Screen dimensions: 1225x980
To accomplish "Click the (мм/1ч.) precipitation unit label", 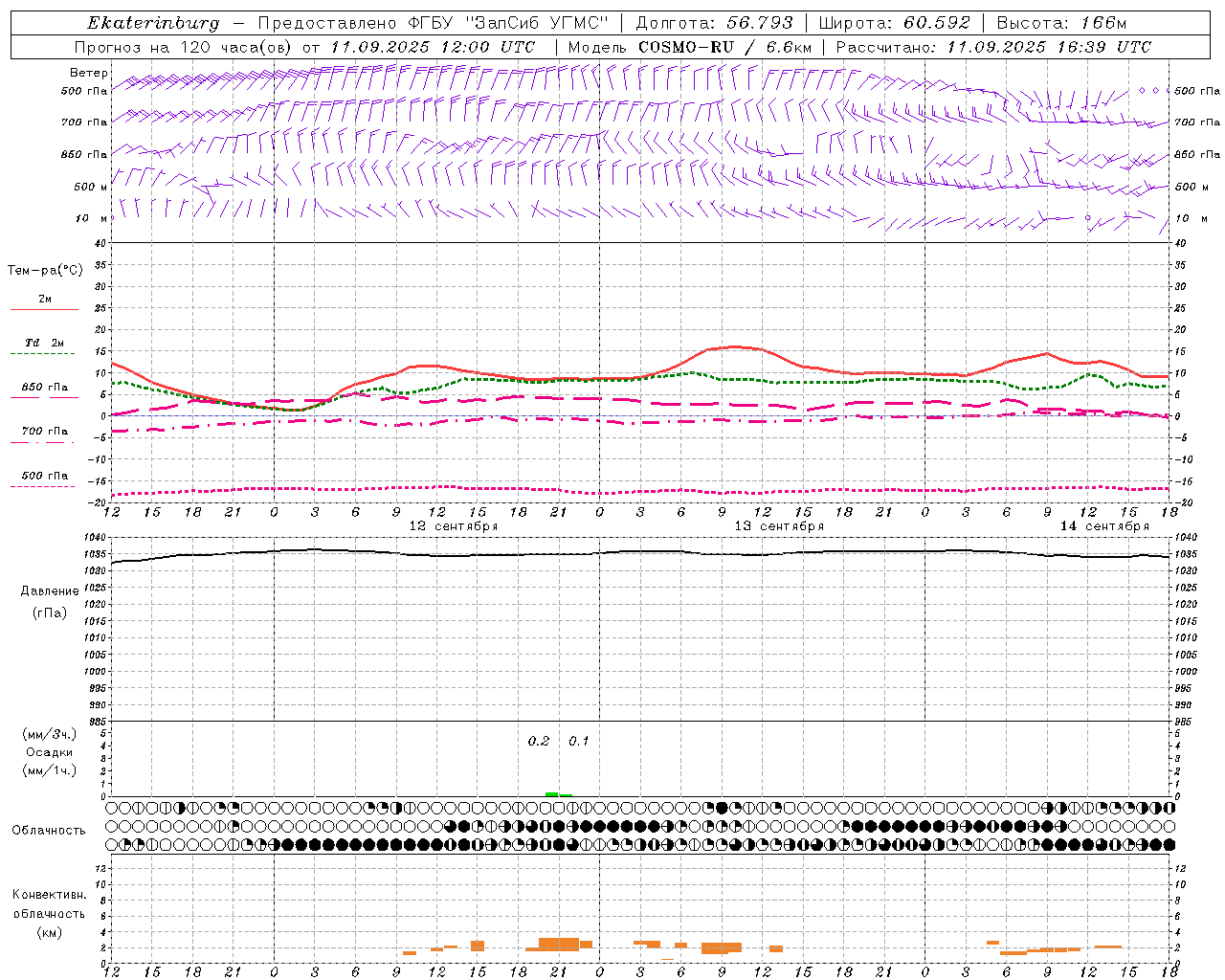I will (x=49, y=770).
